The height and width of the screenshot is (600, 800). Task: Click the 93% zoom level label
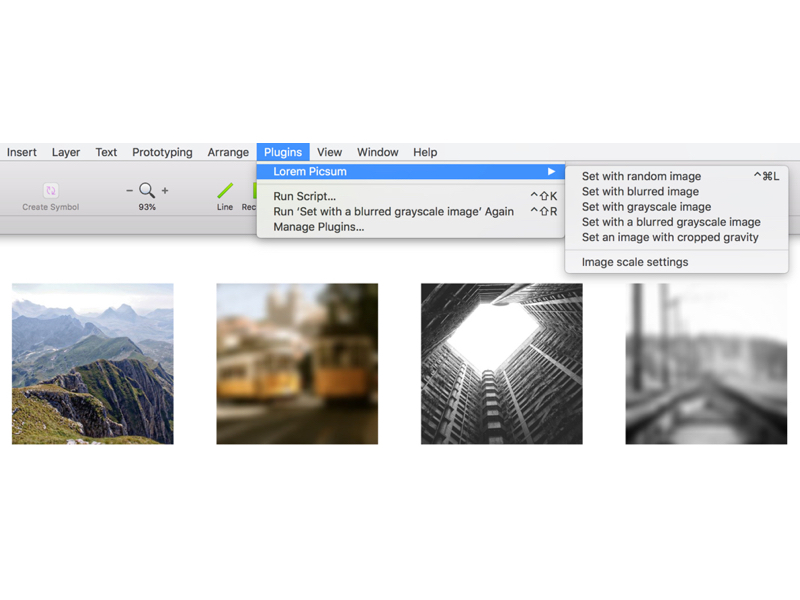147,207
